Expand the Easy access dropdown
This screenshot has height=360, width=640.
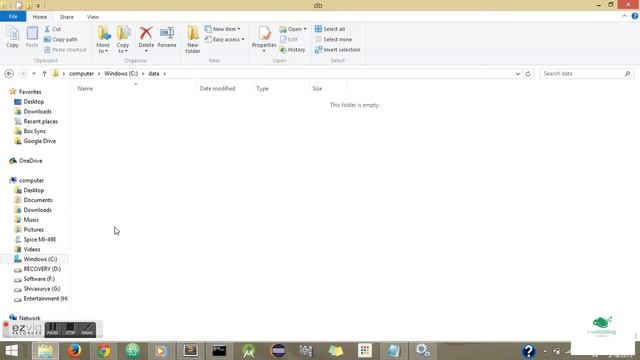click(x=224, y=39)
